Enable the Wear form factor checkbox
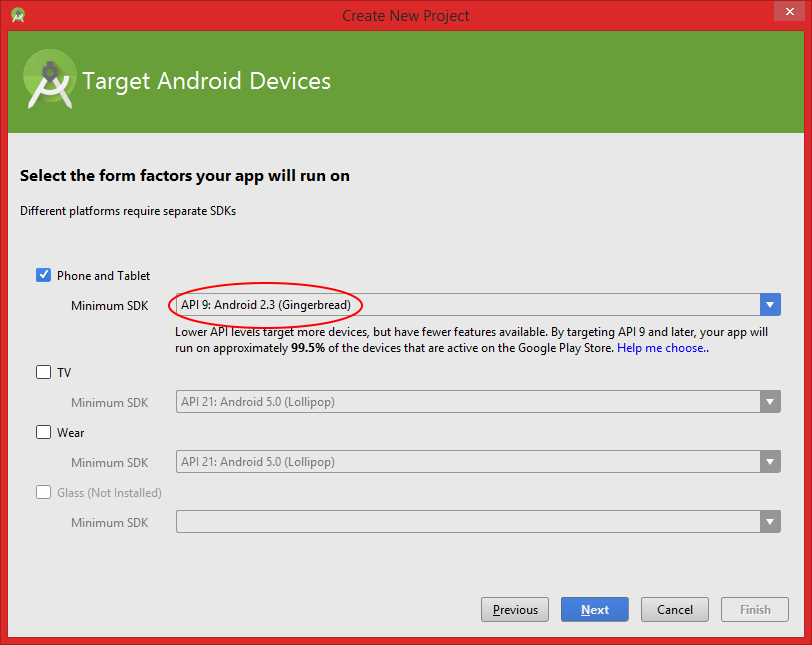This screenshot has width=812, height=645. pos(44,432)
